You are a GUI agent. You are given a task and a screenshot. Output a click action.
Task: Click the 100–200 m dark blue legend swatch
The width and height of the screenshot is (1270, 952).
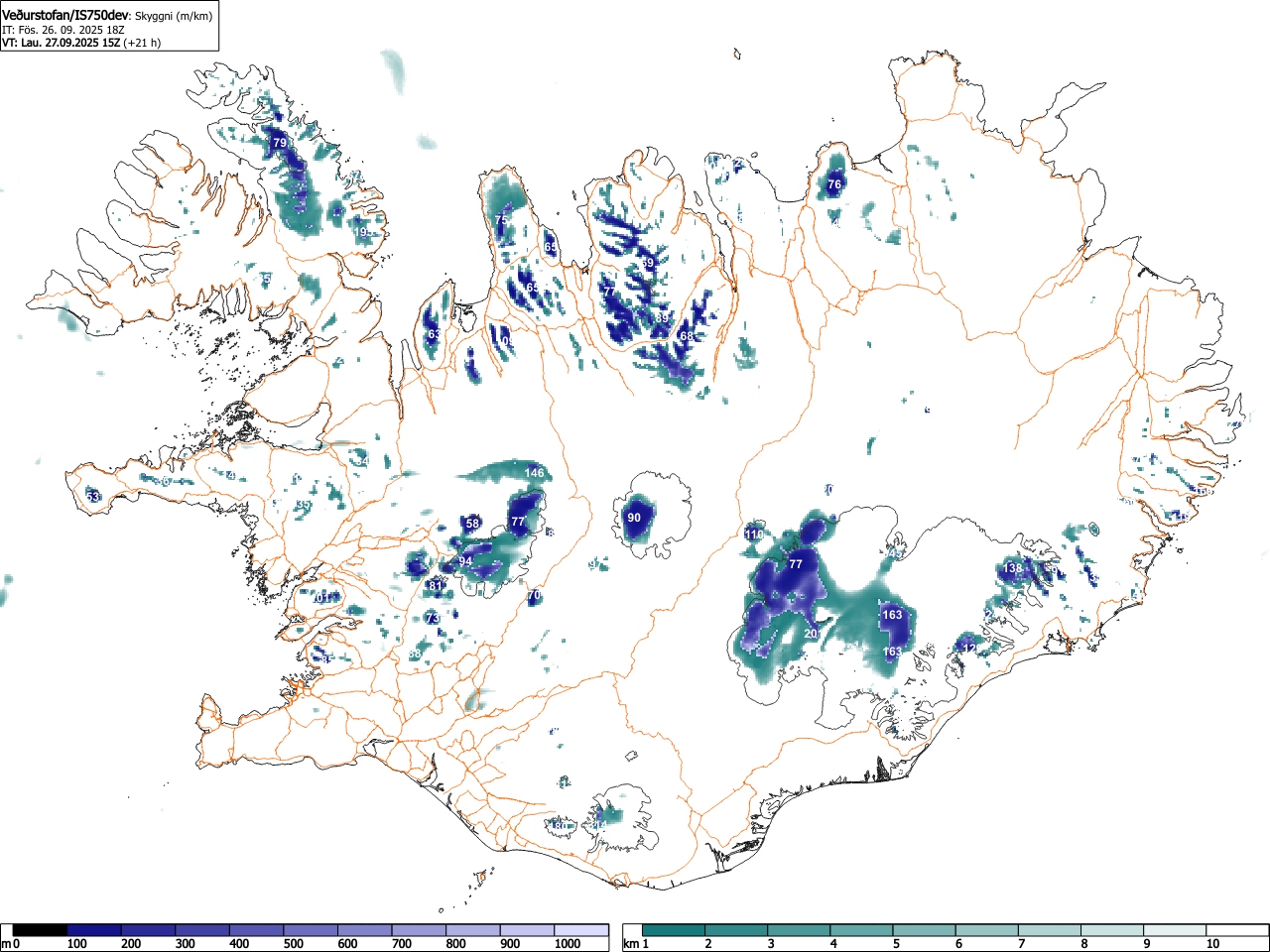(x=94, y=930)
